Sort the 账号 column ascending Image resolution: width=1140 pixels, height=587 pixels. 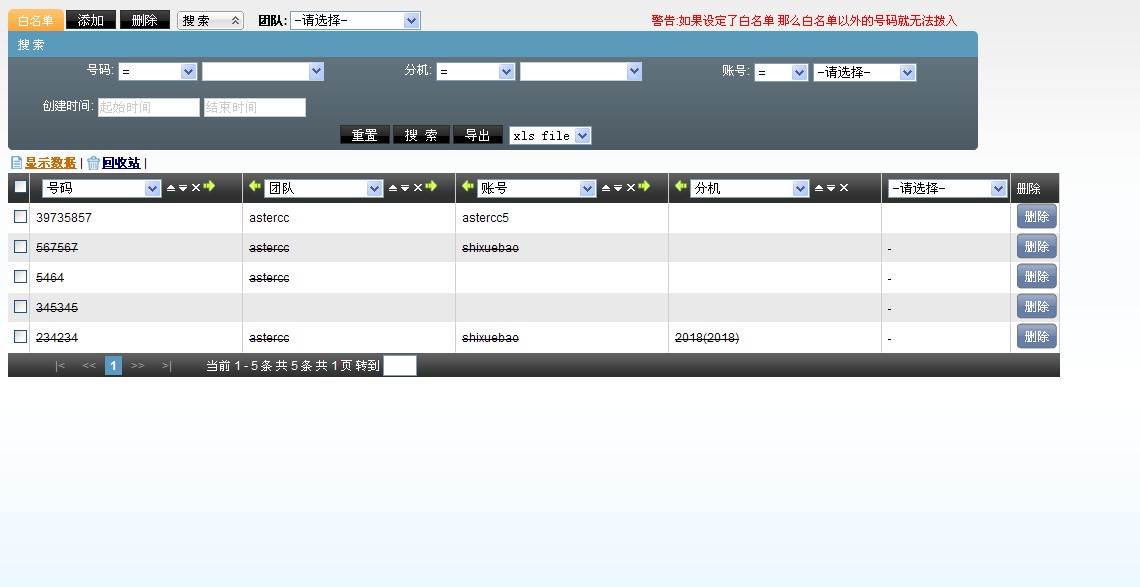606,188
